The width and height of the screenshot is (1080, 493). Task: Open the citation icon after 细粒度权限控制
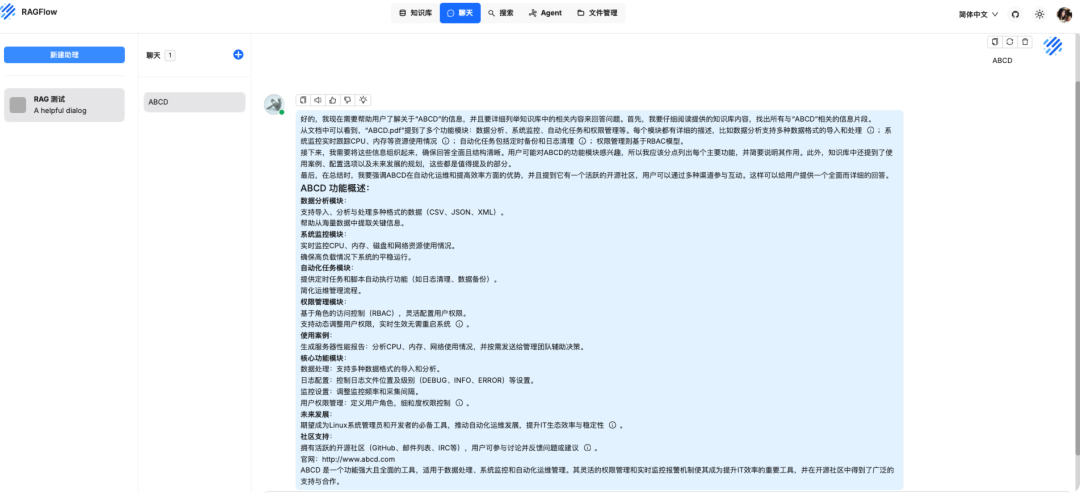pos(458,402)
